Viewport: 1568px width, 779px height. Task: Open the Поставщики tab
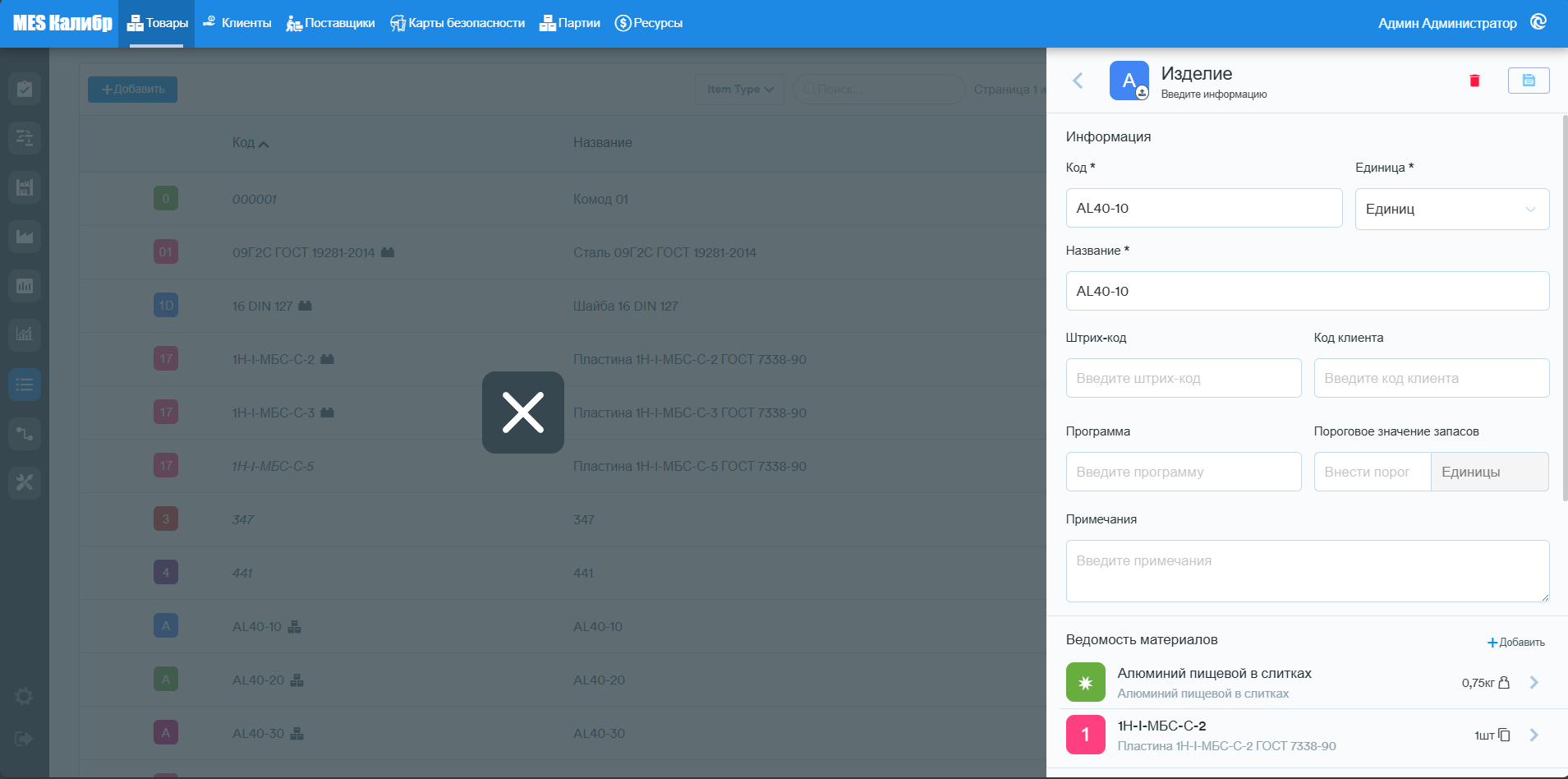coord(330,23)
